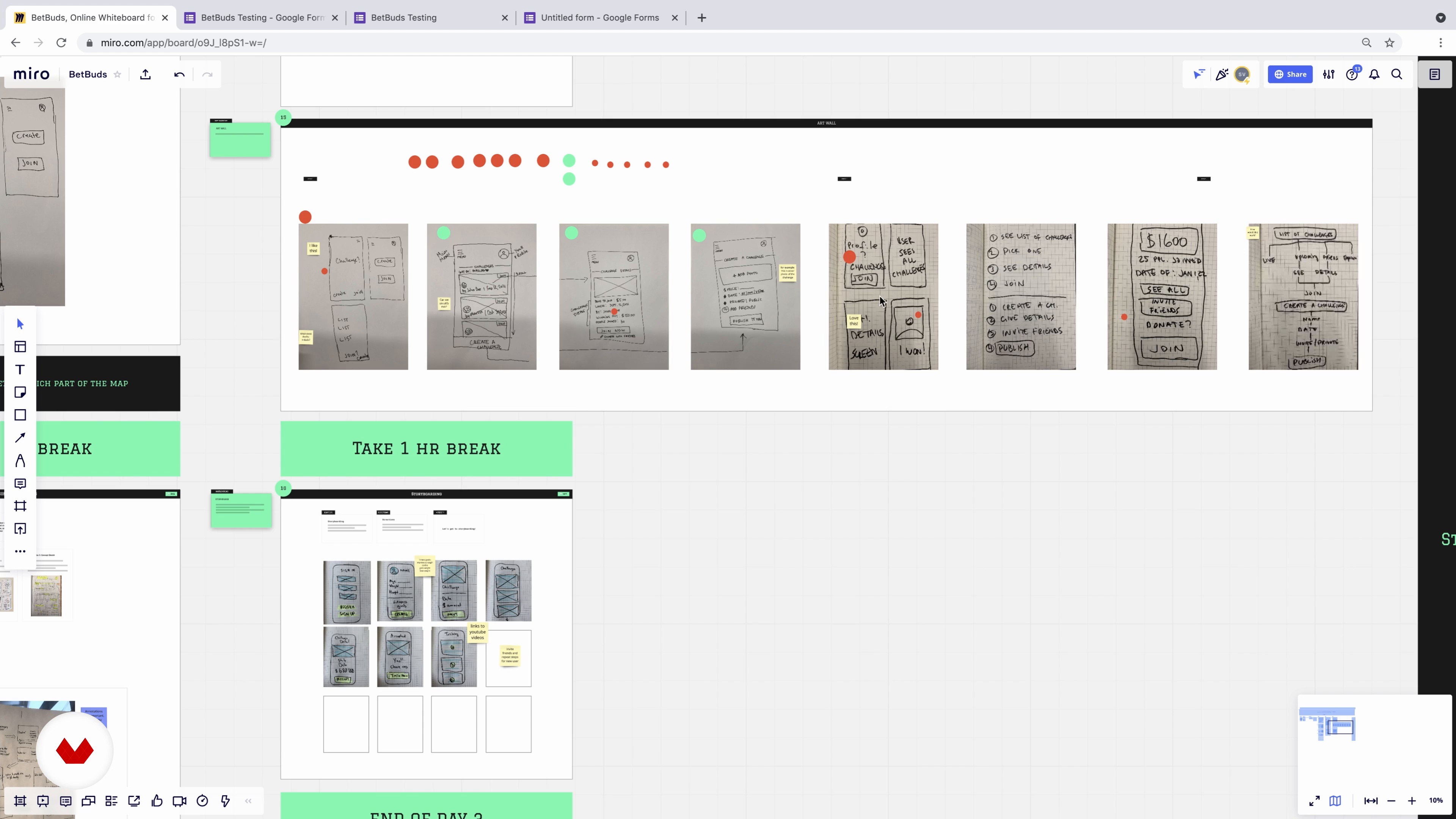The height and width of the screenshot is (819, 1456).
Task: Click the SV user avatar
Action: click(x=1243, y=74)
